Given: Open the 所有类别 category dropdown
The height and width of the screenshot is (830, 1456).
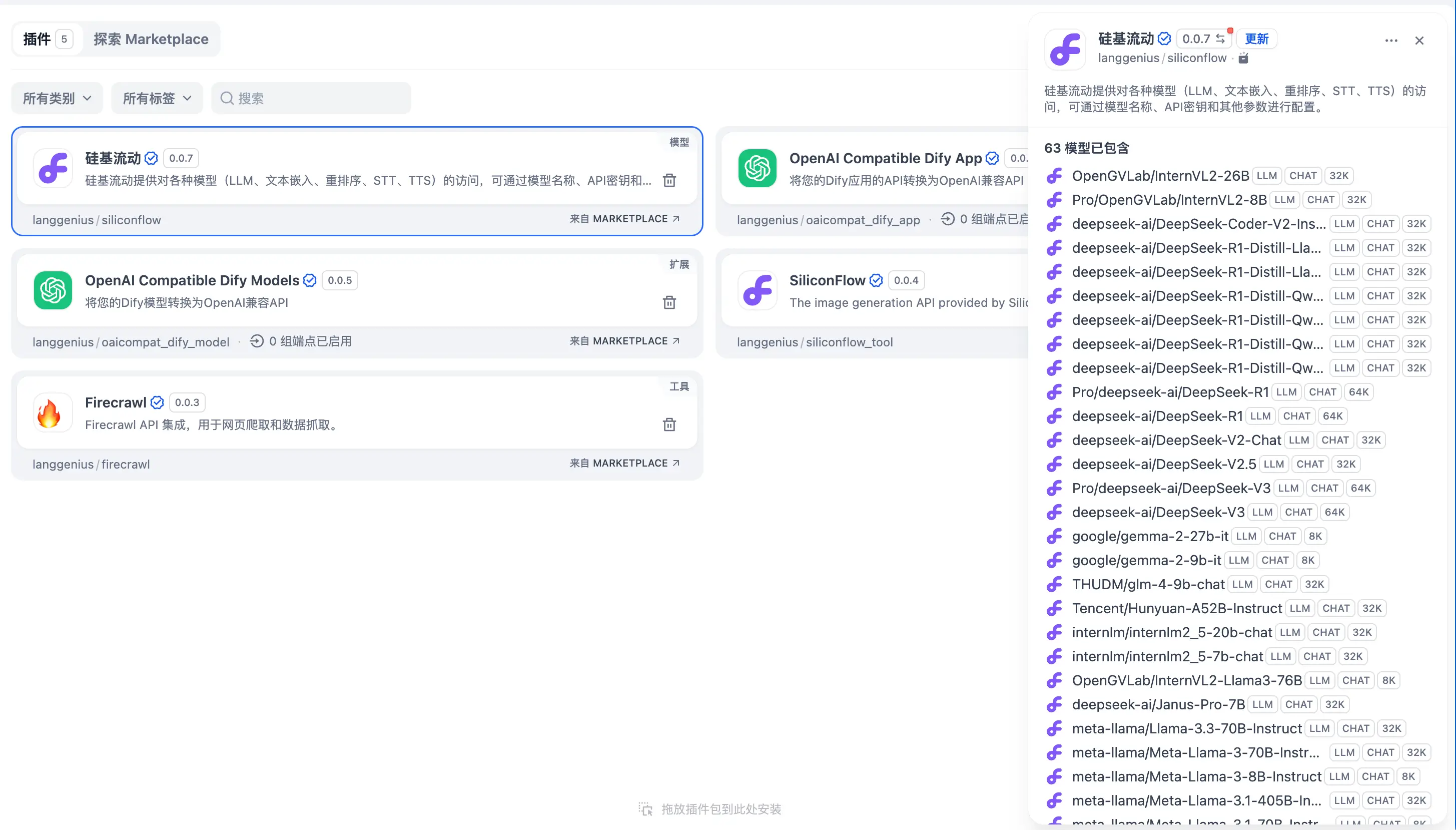Looking at the screenshot, I should (57, 98).
